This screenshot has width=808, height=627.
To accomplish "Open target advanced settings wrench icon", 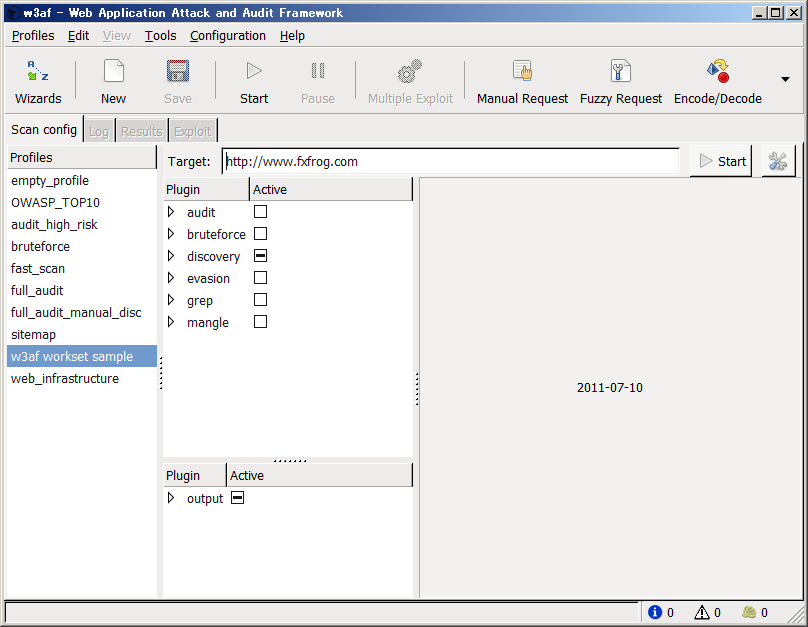I will tap(778, 161).
